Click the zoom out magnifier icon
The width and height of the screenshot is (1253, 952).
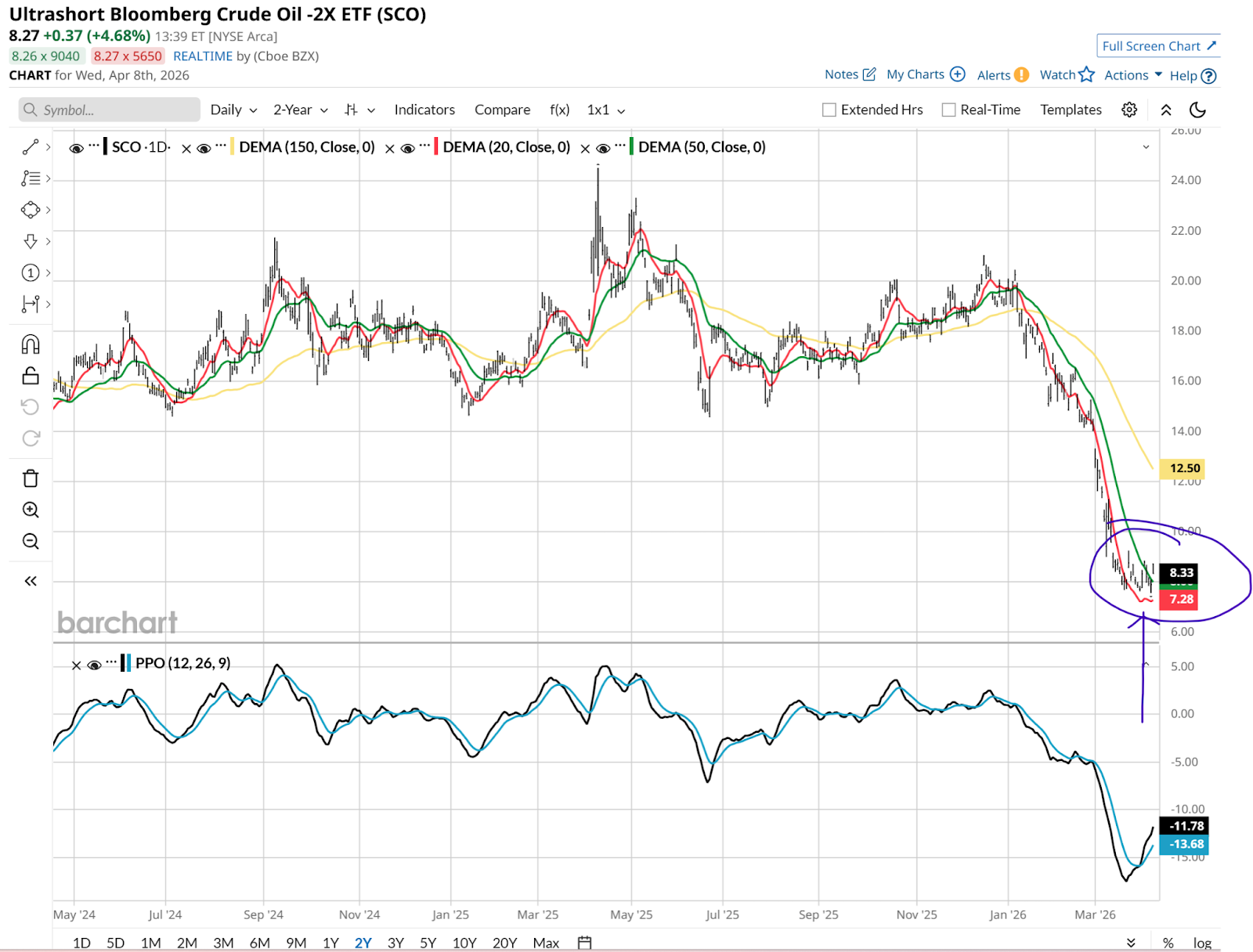point(31,541)
